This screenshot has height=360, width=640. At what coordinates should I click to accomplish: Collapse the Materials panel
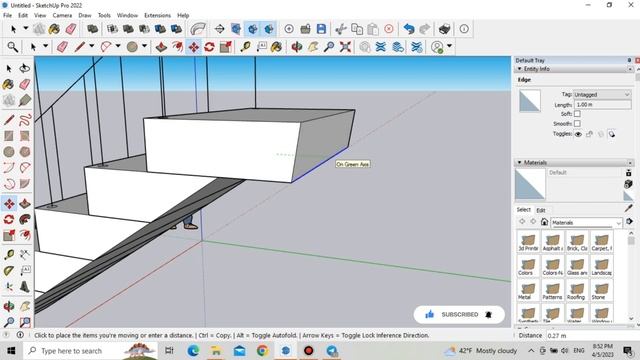[519, 162]
